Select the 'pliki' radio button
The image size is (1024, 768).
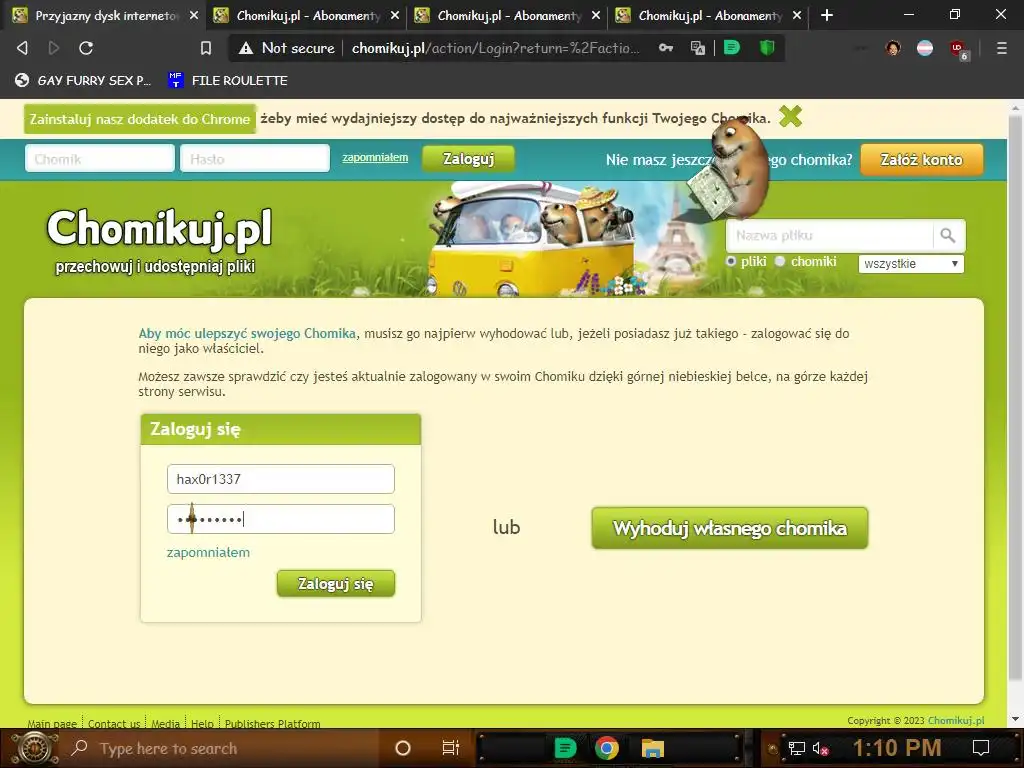[731, 261]
